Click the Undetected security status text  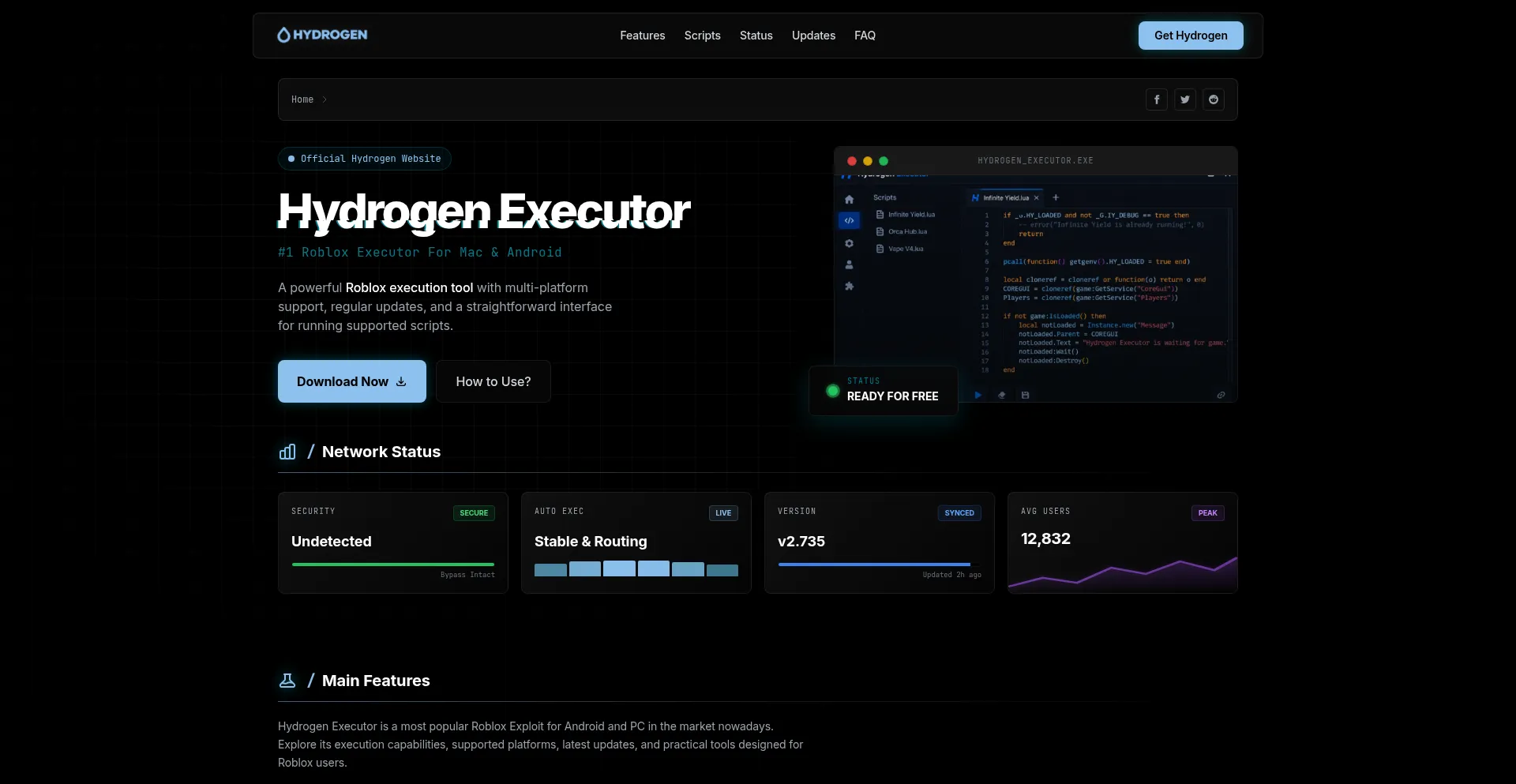pyautogui.click(x=332, y=542)
